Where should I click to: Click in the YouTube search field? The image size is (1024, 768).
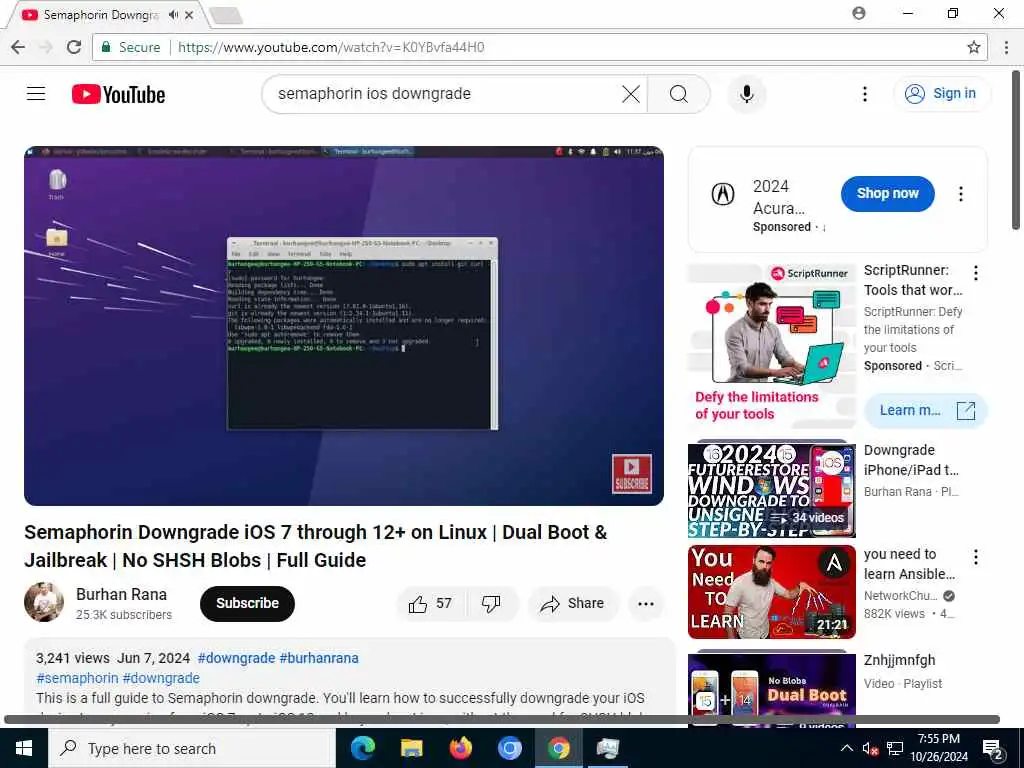pos(447,94)
